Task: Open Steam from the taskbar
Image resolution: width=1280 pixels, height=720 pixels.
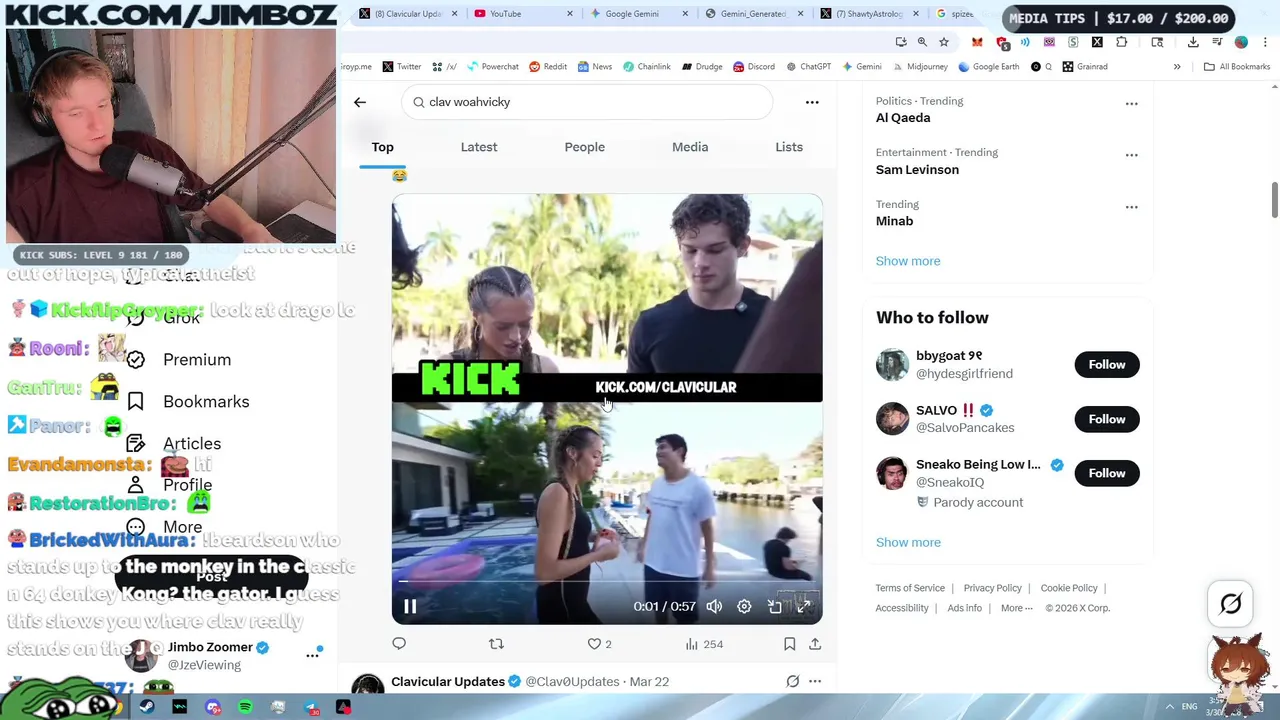Action: point(147,707)
